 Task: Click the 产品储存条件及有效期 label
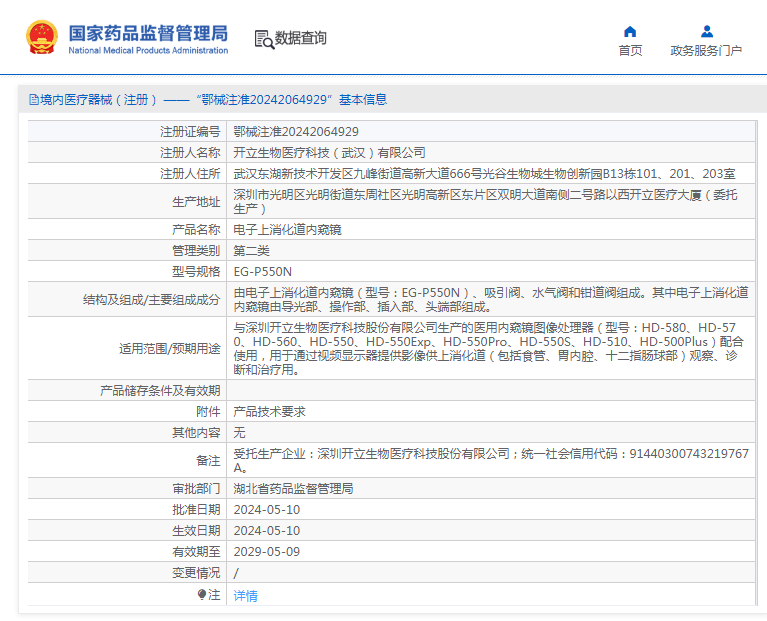pyautogui.click(x=160, y=391)
